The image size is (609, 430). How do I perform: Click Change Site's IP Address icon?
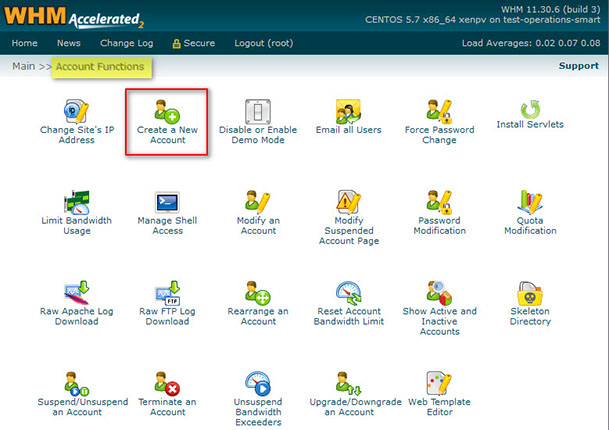click(77, 112)
